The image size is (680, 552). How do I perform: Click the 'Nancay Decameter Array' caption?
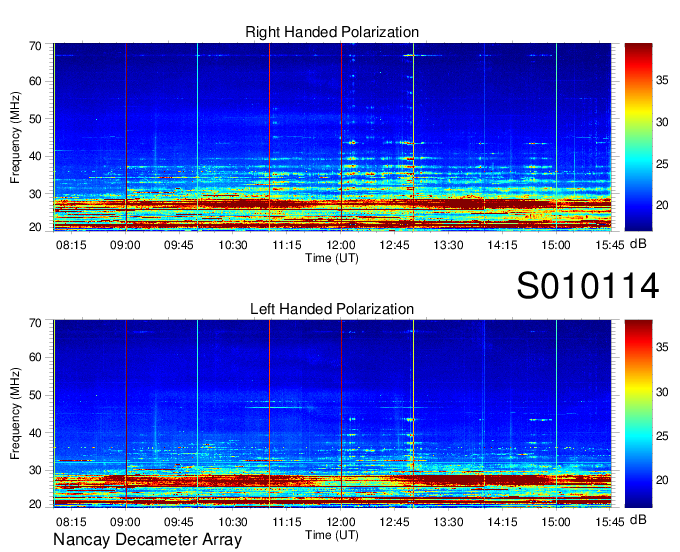coord(147,540)
